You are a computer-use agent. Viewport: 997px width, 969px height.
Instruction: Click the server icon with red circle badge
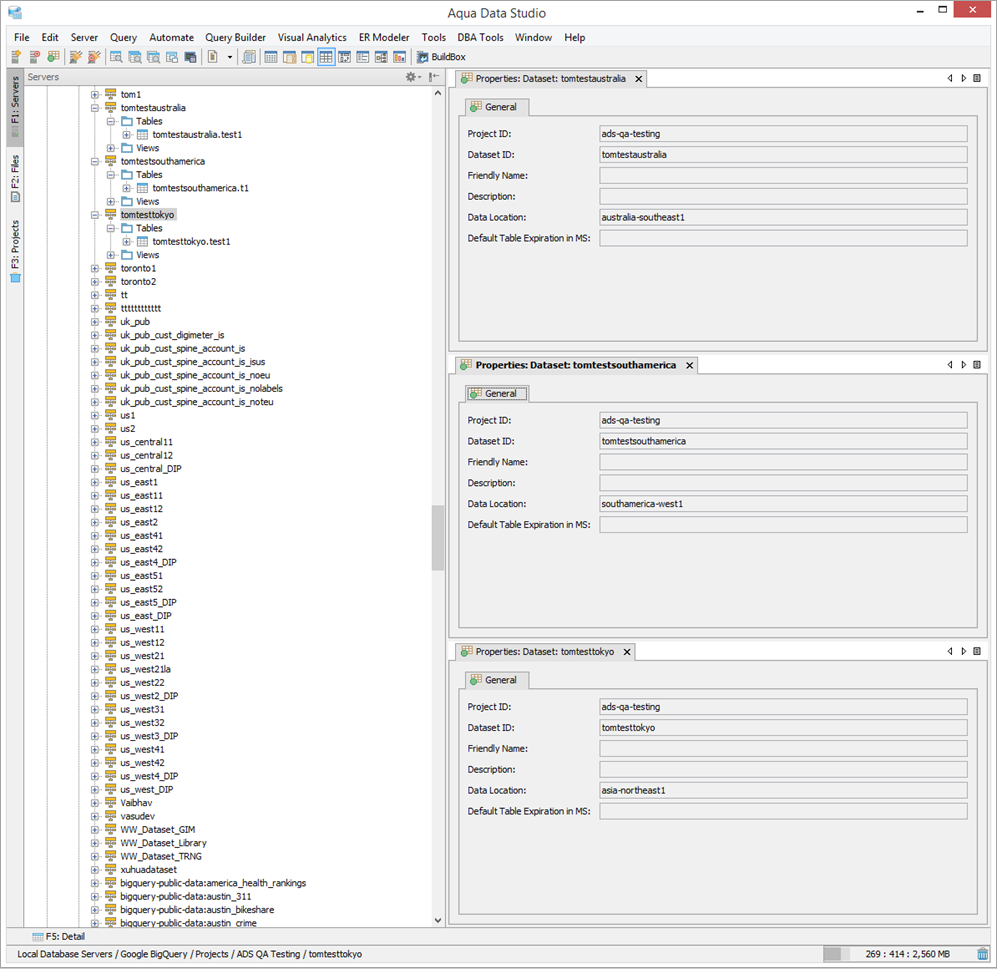pos(35,57)
